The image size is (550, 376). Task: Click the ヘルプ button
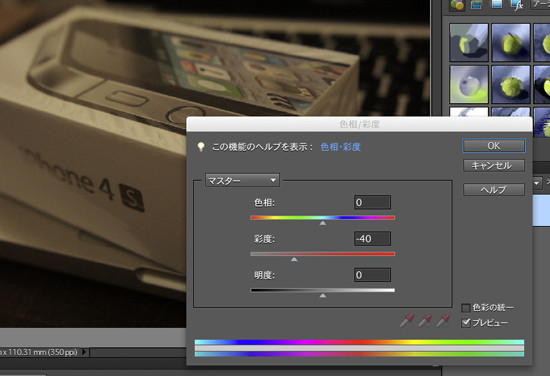tap(494, 190)
